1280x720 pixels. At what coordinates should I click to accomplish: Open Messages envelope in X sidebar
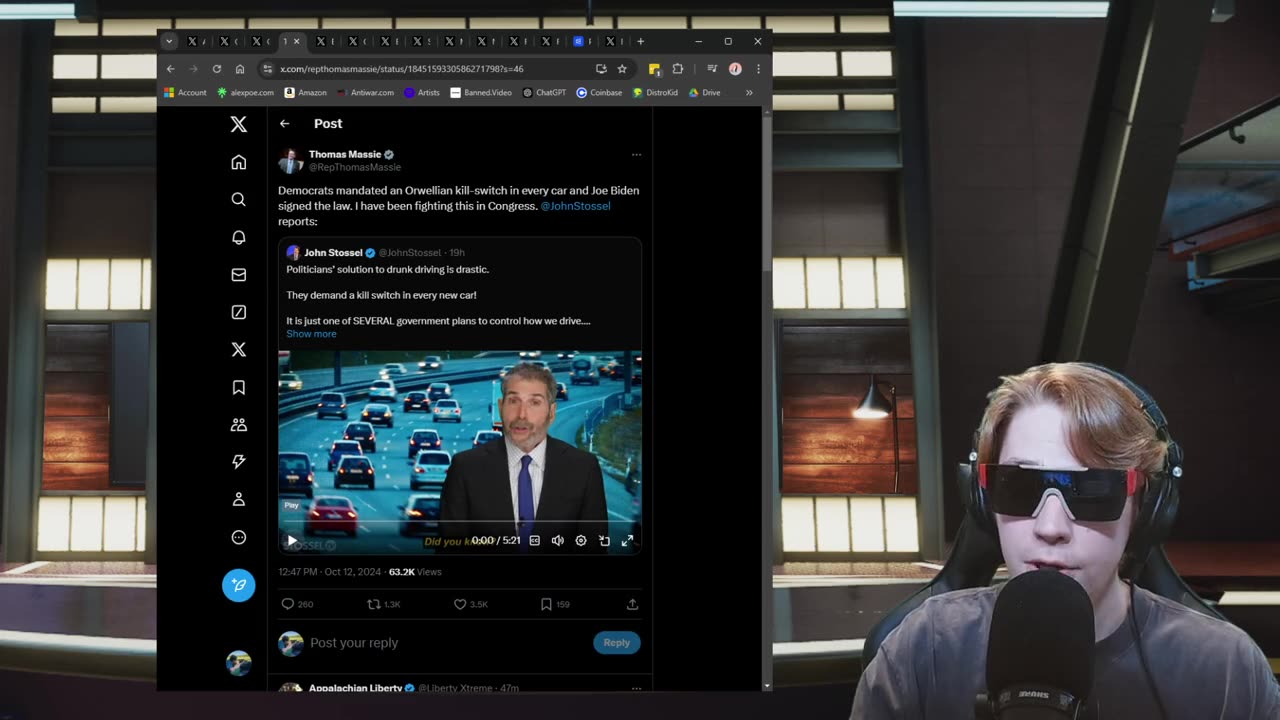(238, 274)
